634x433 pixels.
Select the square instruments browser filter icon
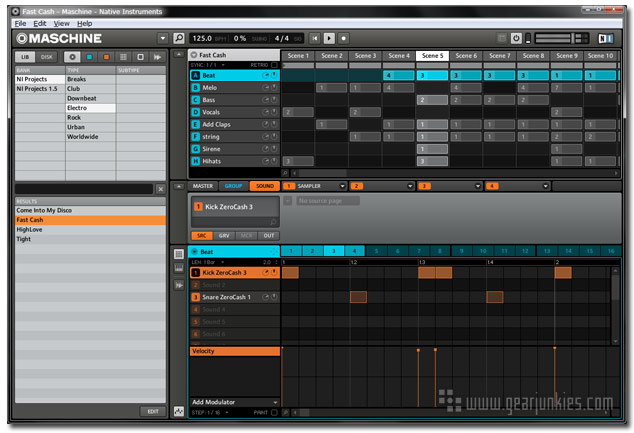(140, 57)
